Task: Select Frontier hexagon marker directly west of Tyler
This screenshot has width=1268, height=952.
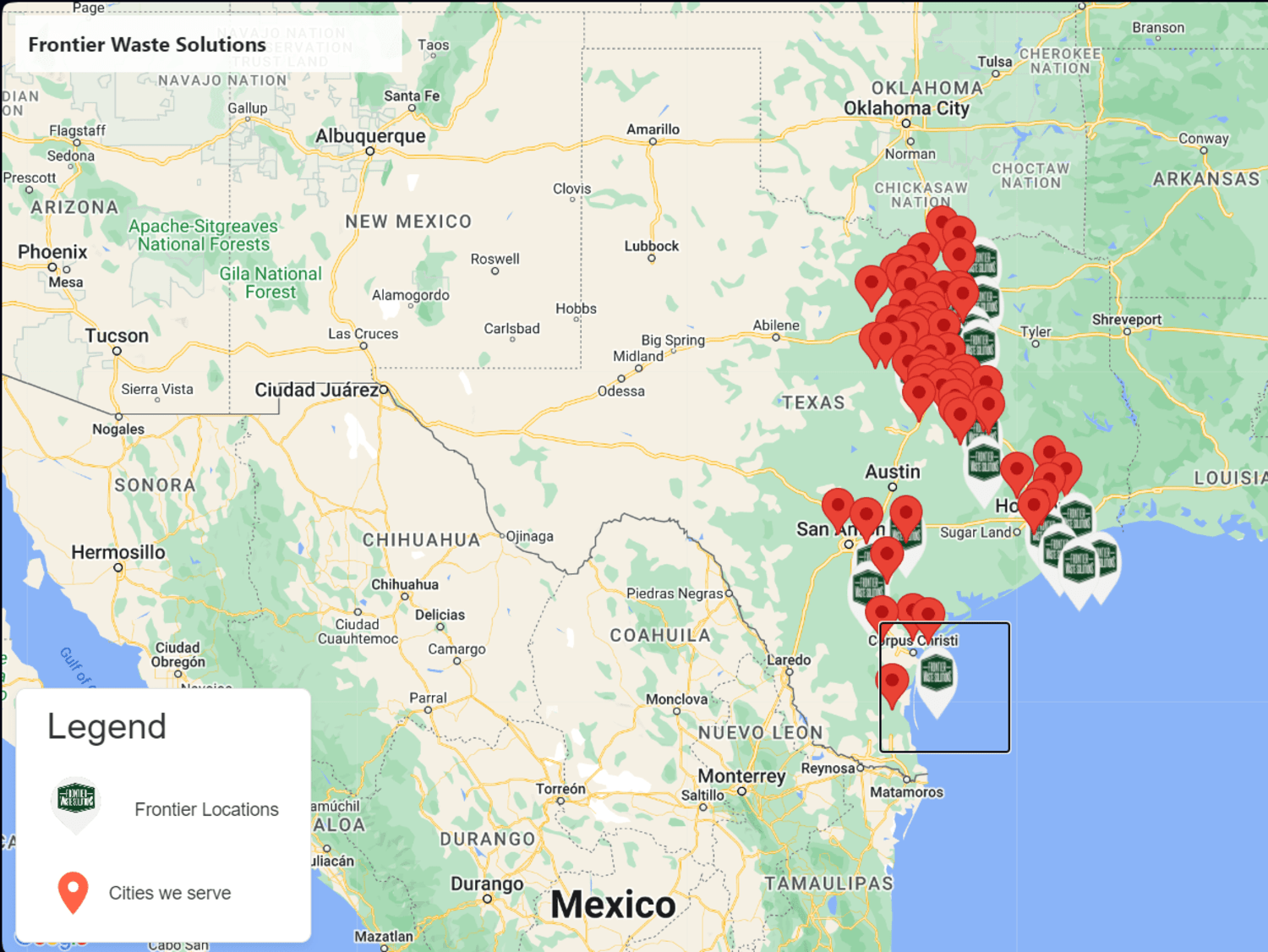Action: tap(979, 344)
